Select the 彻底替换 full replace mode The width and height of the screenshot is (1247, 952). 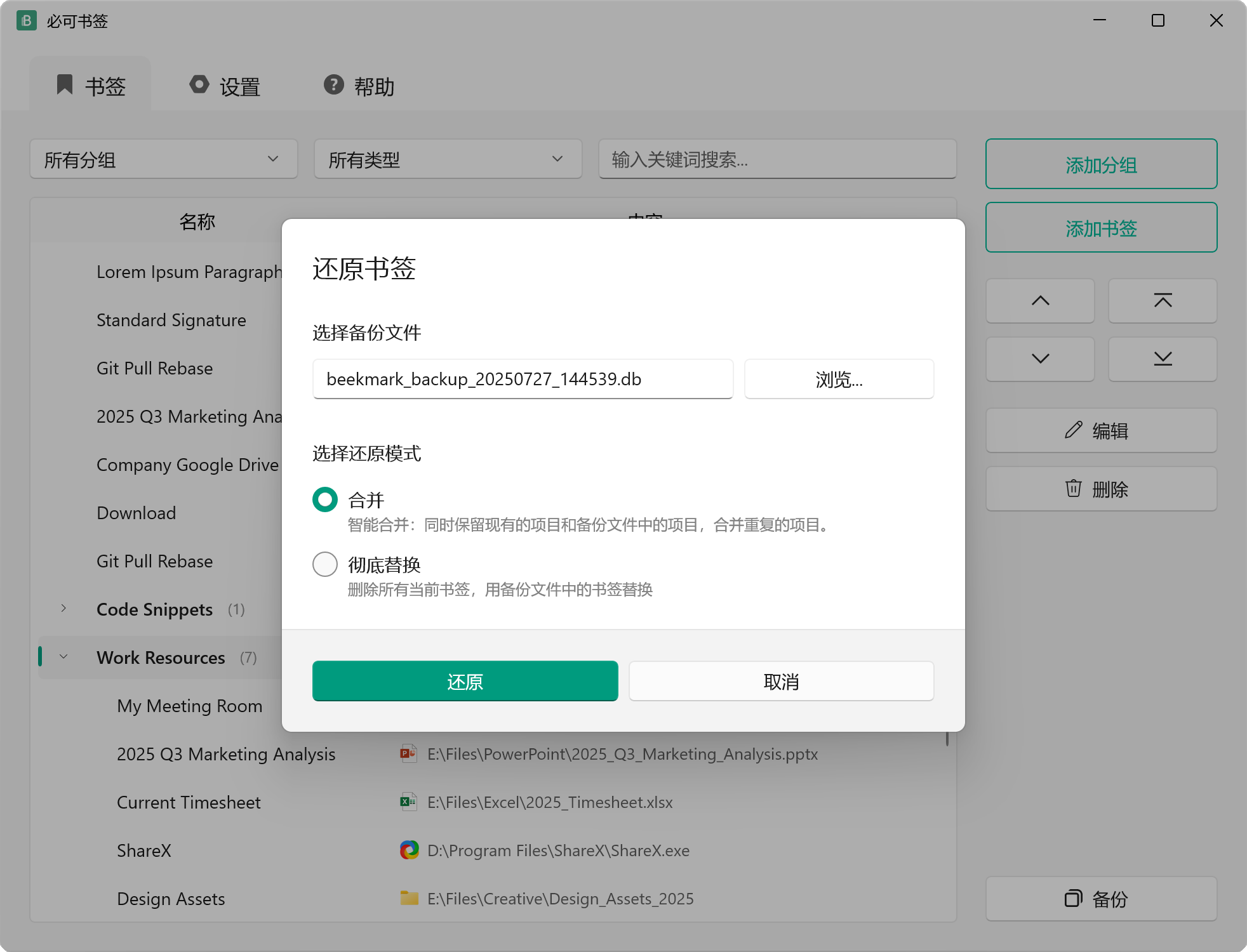tap(325, 564)
